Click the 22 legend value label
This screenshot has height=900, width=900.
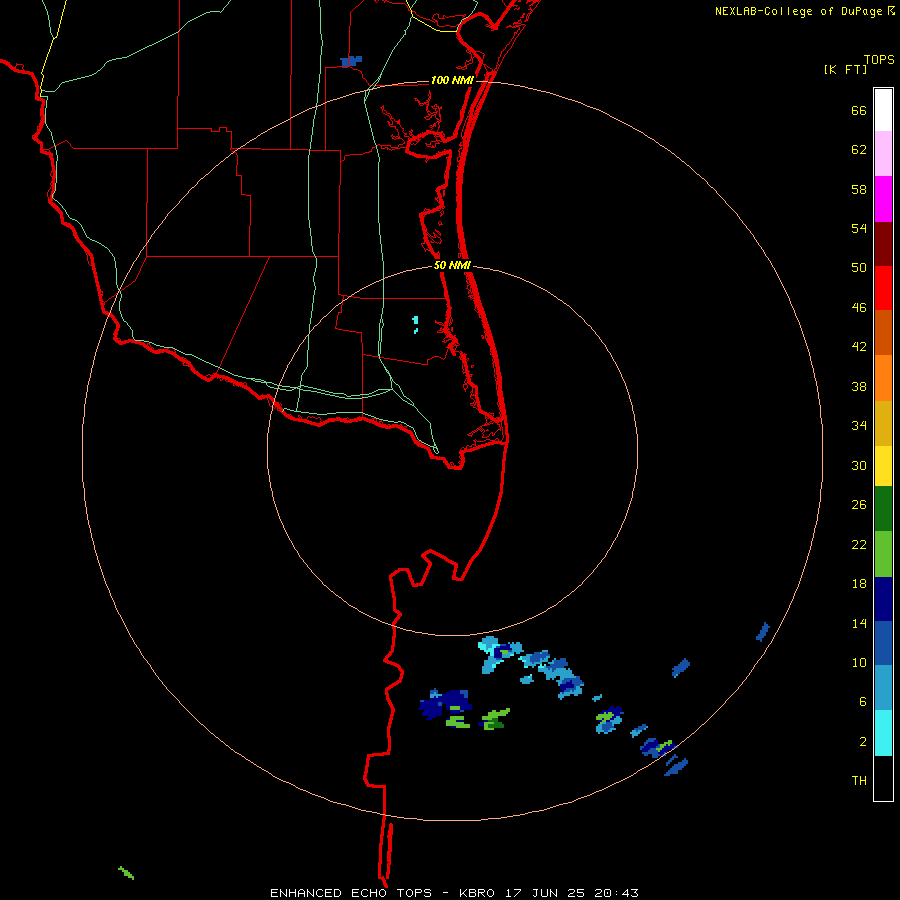tap(859, 545)
